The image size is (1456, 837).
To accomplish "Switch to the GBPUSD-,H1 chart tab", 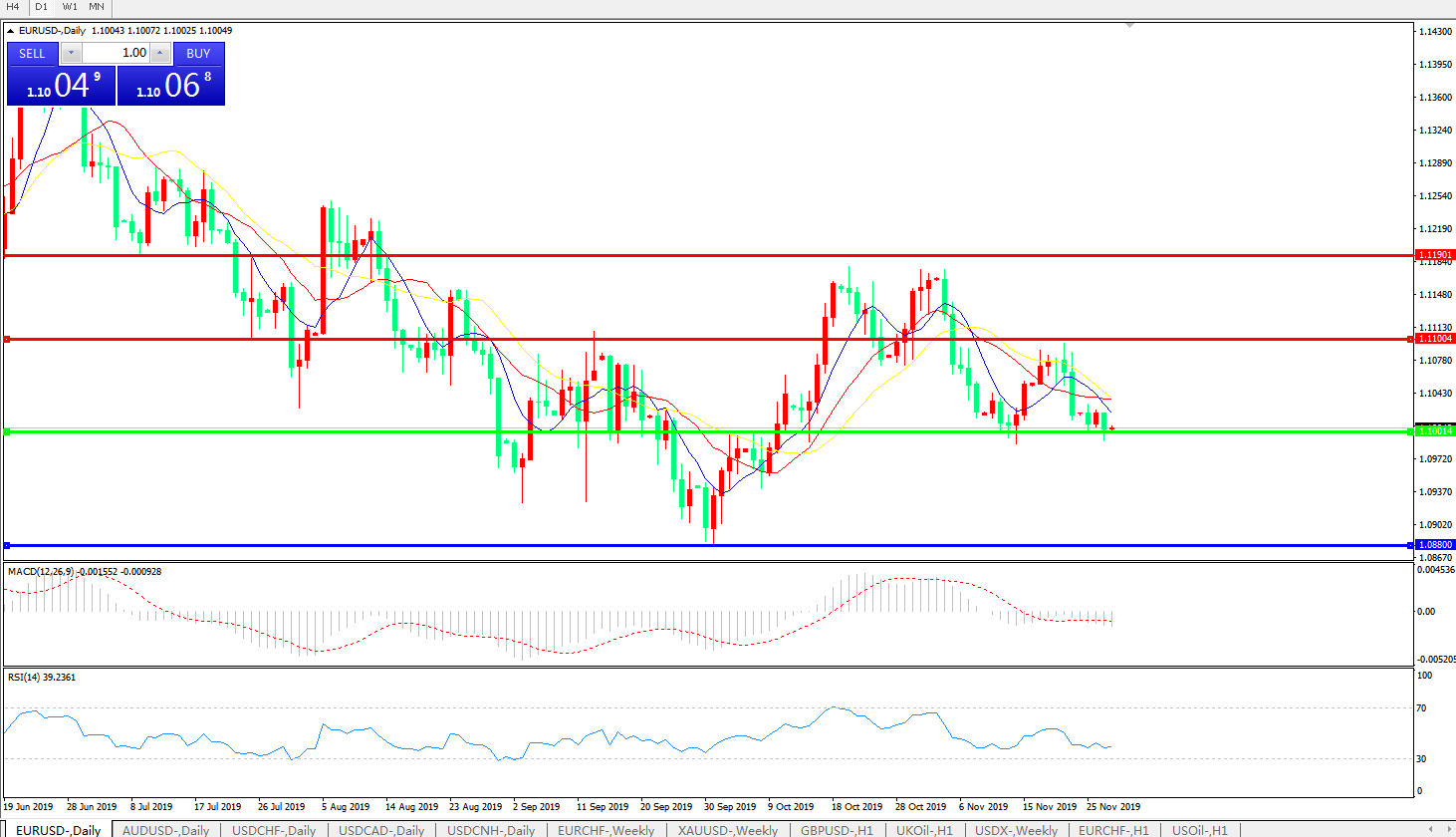I will point(837,830).
